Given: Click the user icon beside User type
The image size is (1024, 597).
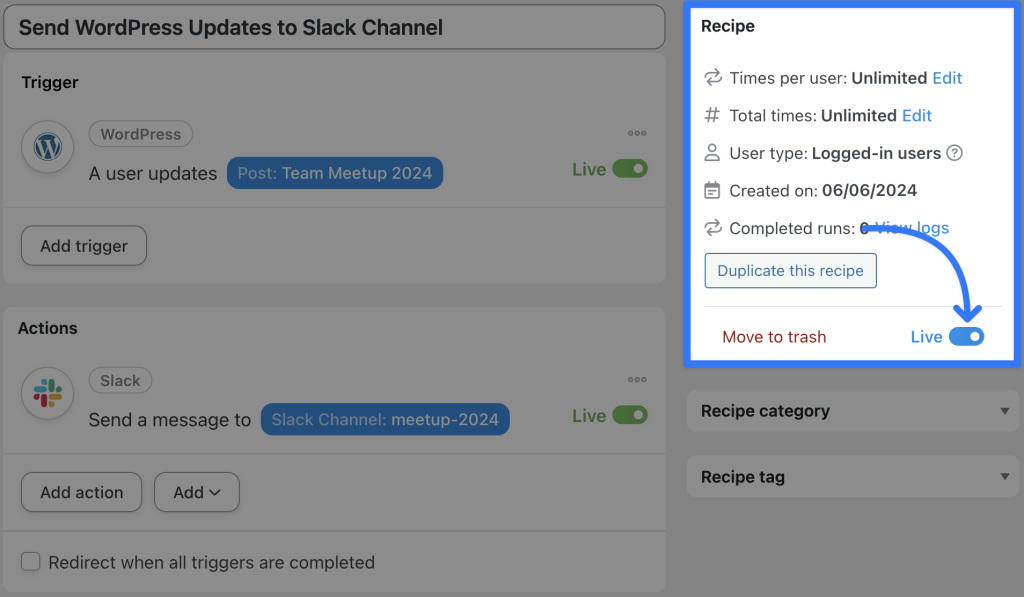Looking at the screenshot, I should [713, 153].
